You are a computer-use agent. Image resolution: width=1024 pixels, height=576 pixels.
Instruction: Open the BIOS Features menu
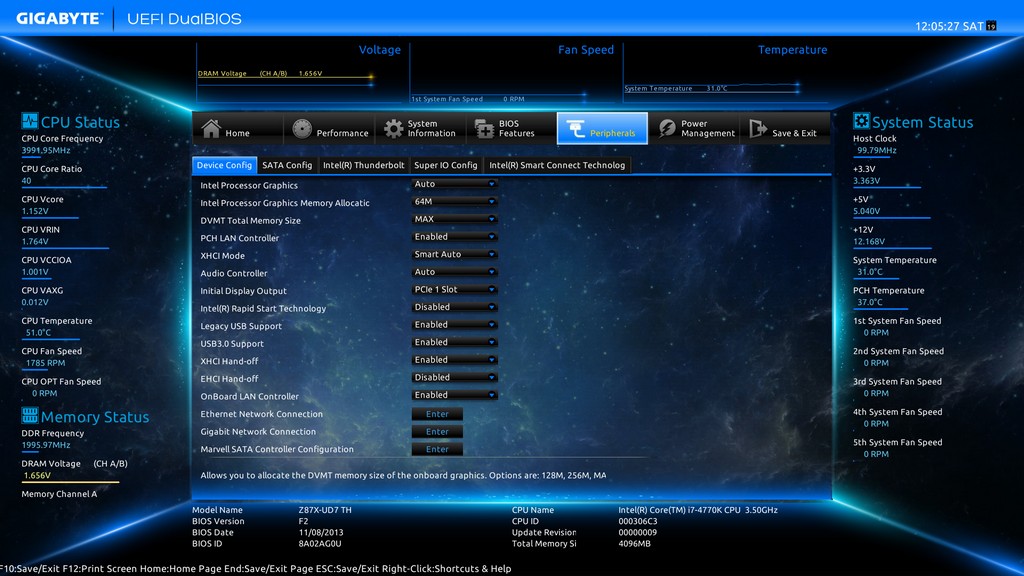coord(511,129)
